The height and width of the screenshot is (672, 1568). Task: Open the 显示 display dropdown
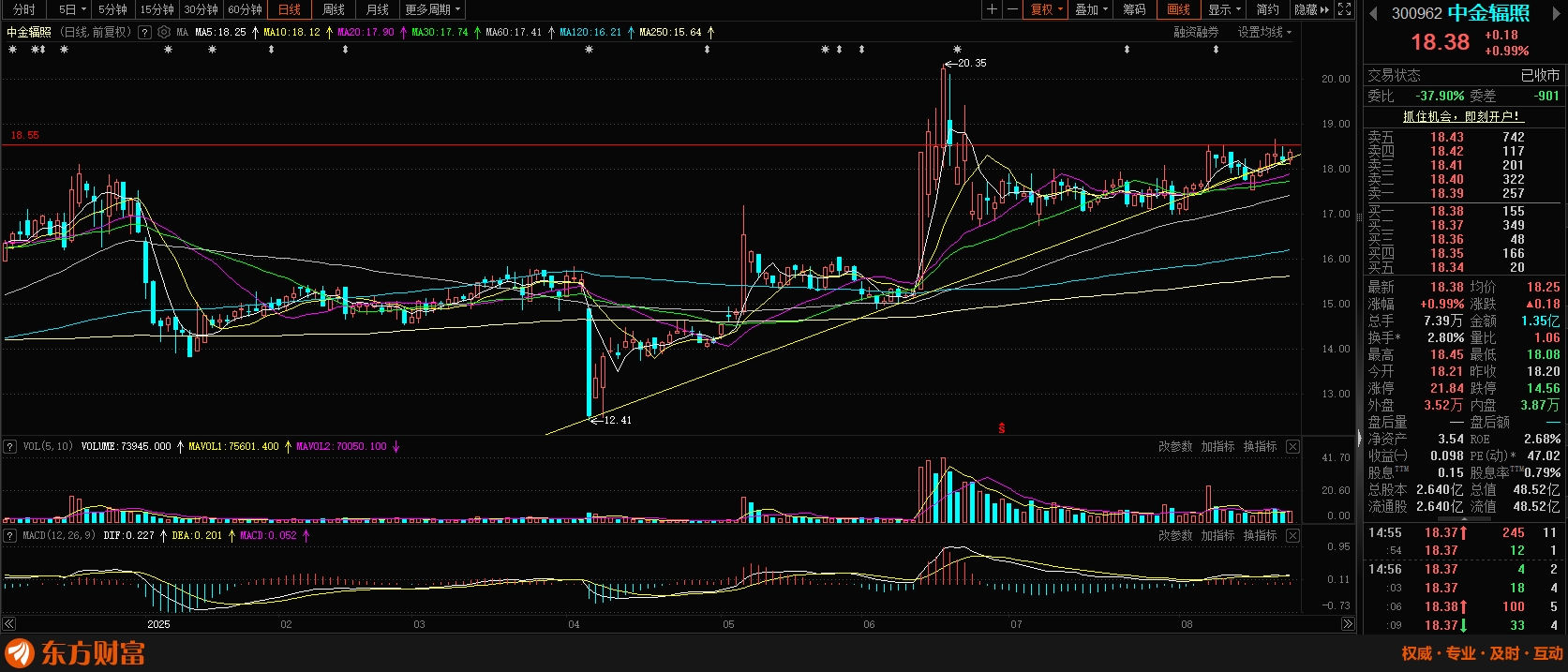pyautogui.click(x=1224, y=9)
